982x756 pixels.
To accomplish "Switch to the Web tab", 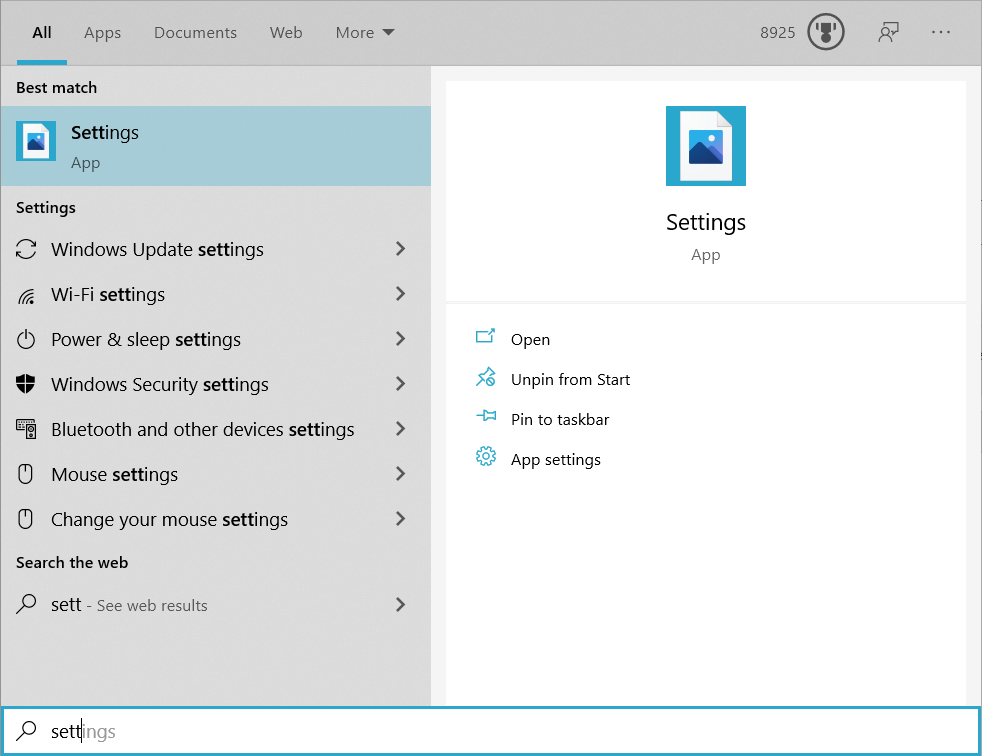I will 286,33.
